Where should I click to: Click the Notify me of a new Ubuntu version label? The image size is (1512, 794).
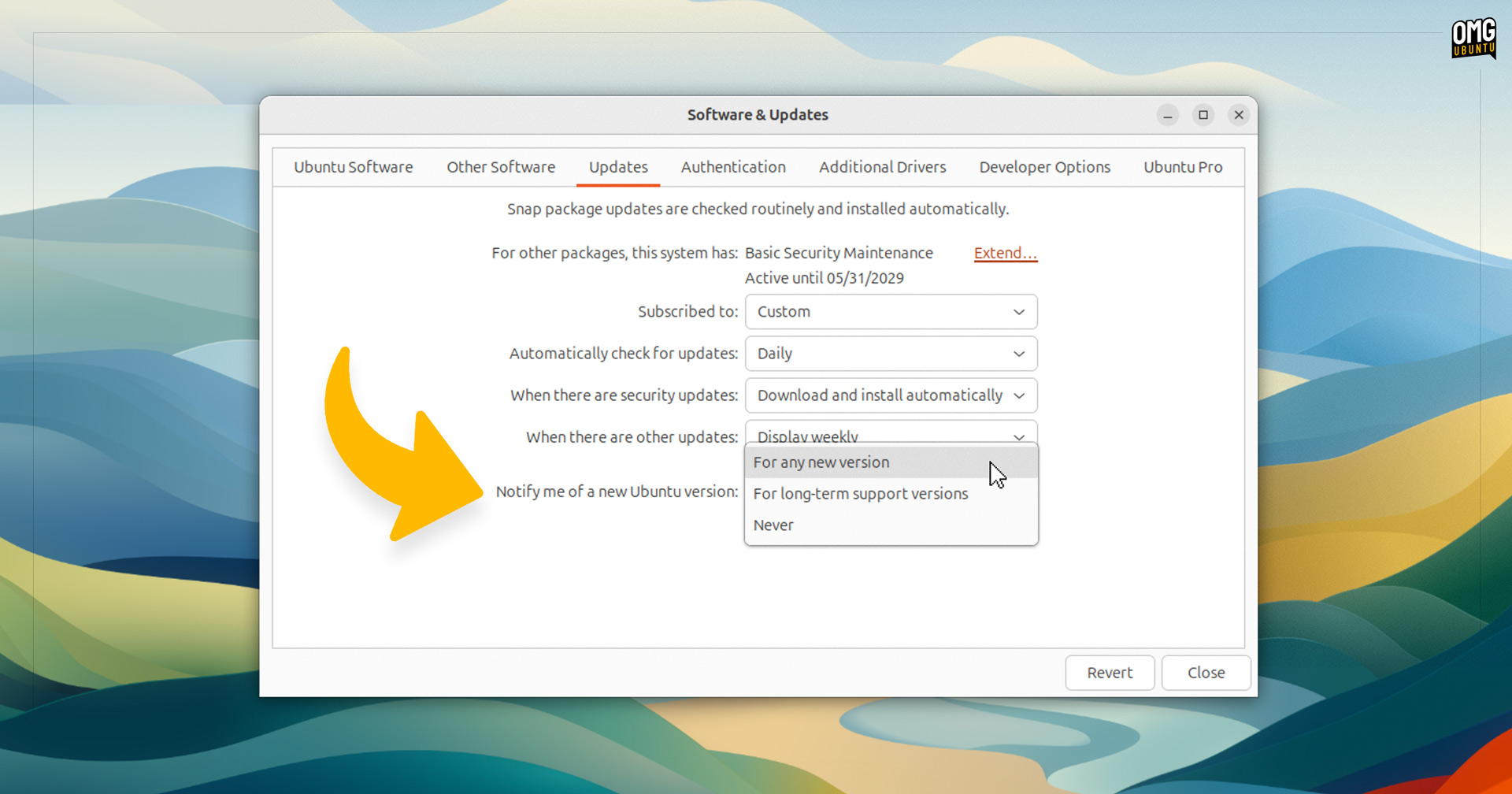(x=617, y=492)
